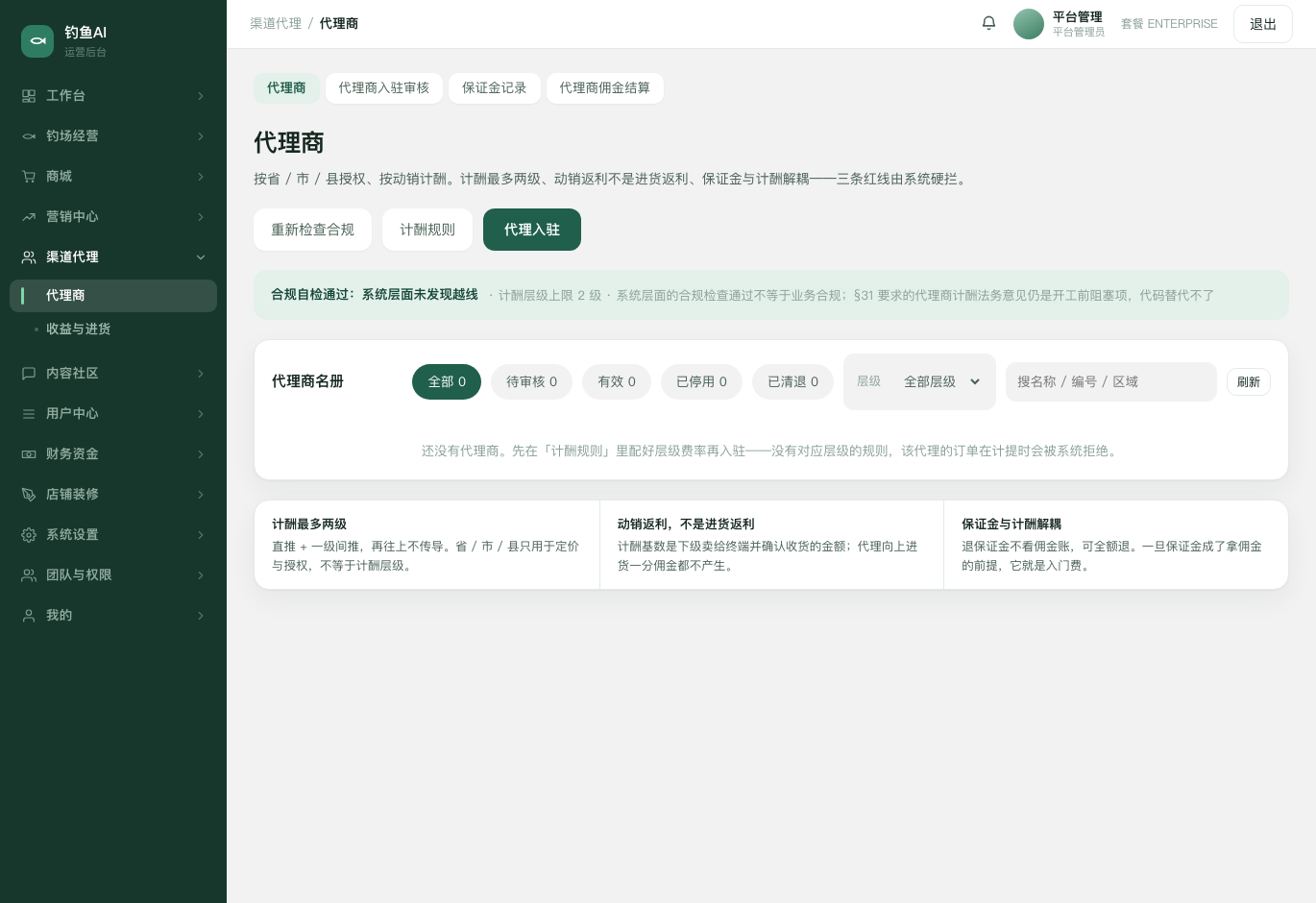Click the 退出 logout button

pos(1263,24)
